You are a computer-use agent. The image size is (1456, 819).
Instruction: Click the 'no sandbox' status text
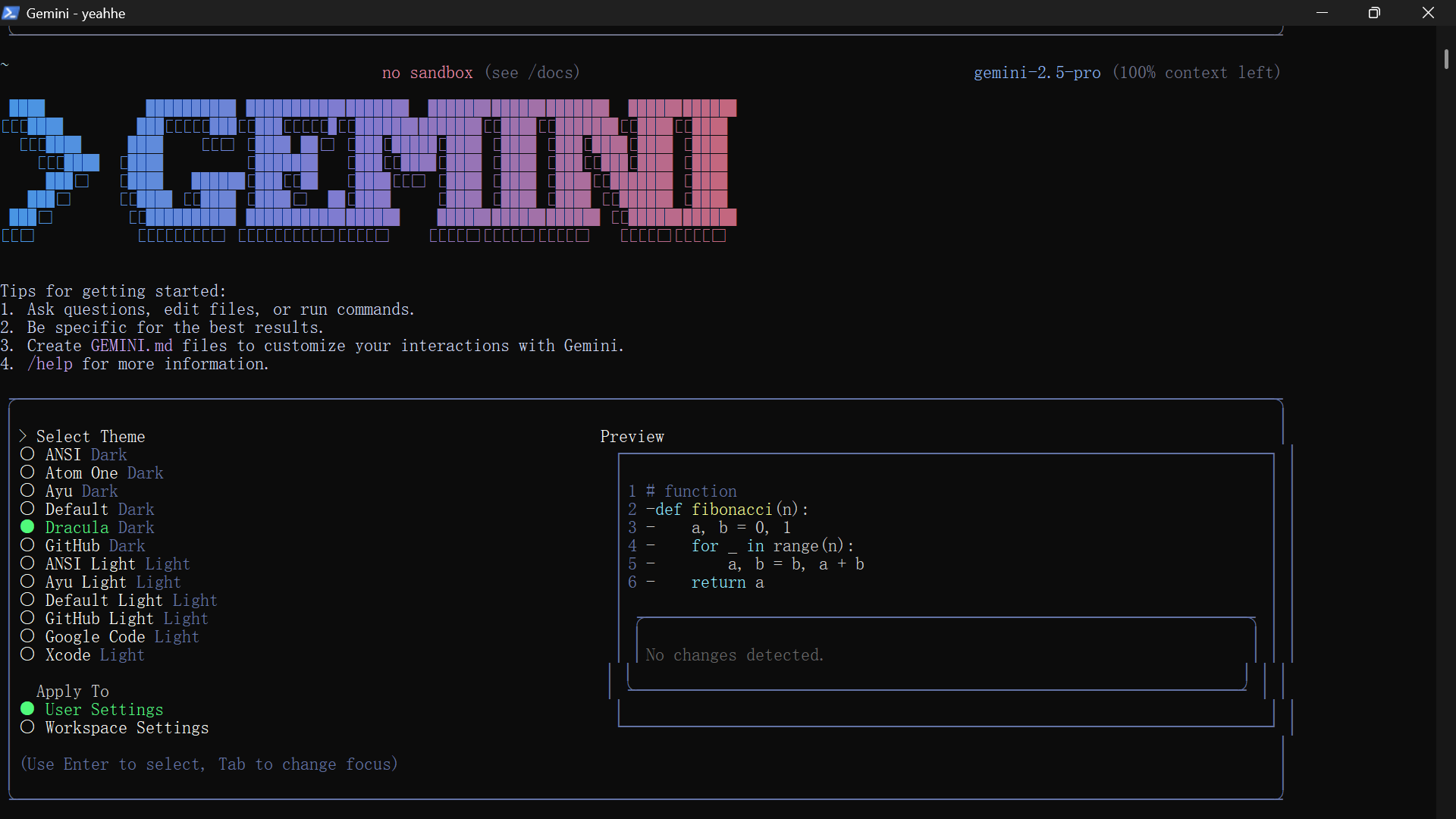click(428, 73)
